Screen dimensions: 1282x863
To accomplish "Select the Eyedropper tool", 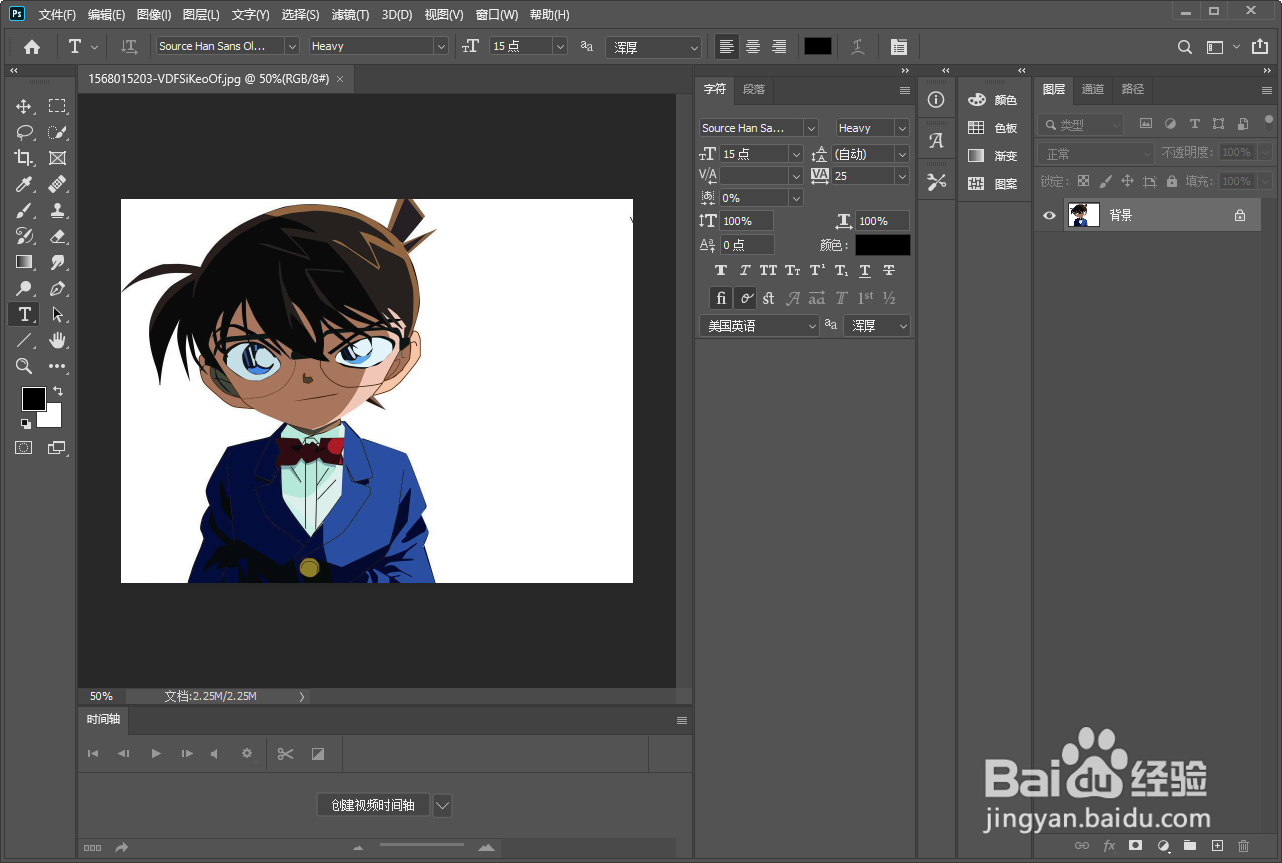I will (24, 184).
